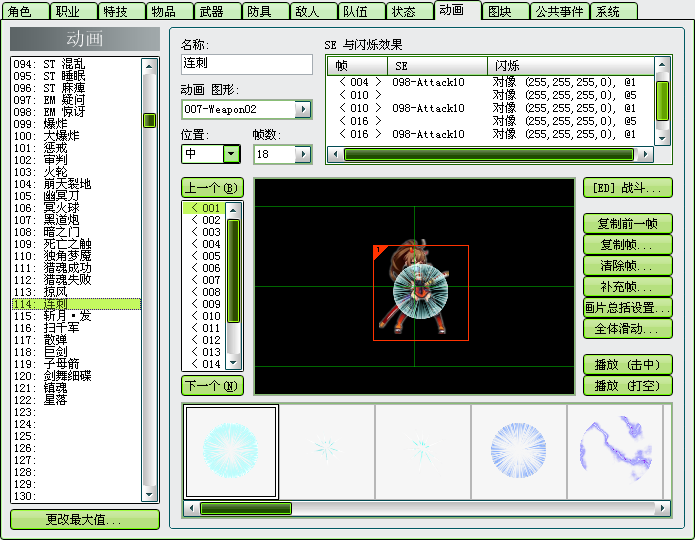The width and height of the screenshot is (695, 540).
Task: Click the 复制帧... button
Action: click(627, 244)
